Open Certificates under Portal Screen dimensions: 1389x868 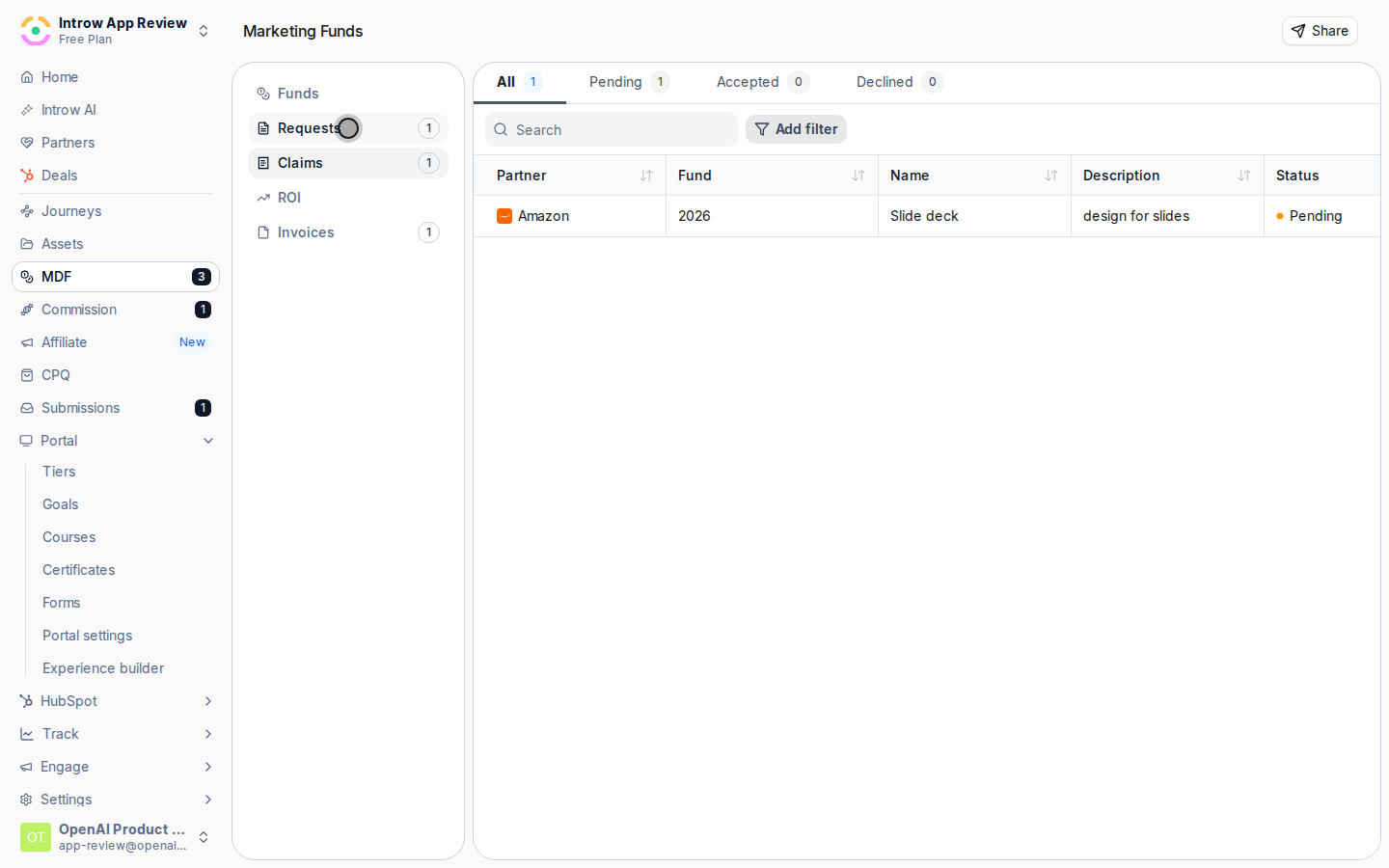click(79, 570)
